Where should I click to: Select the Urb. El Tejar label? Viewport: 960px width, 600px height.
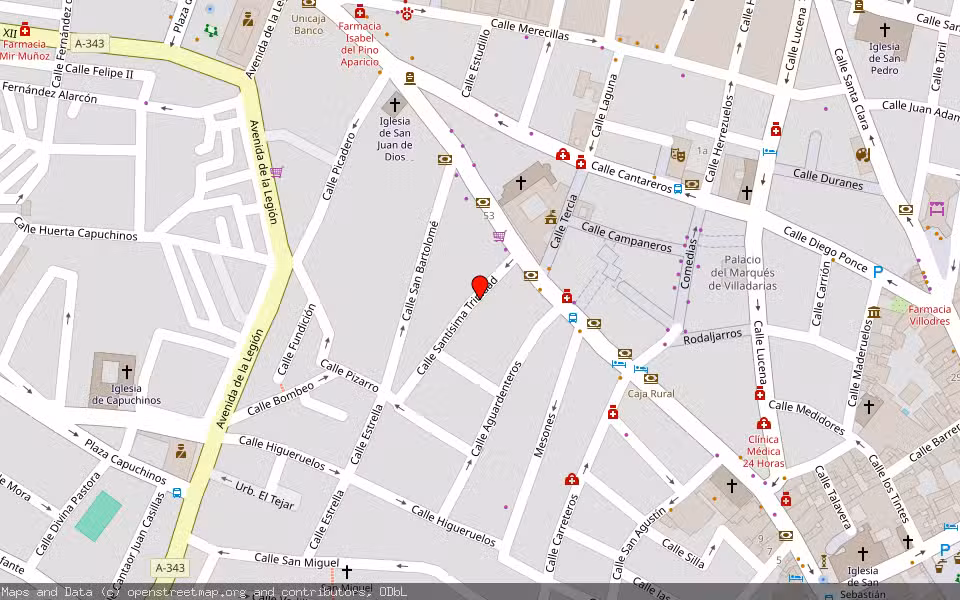(x=264, y=495)
